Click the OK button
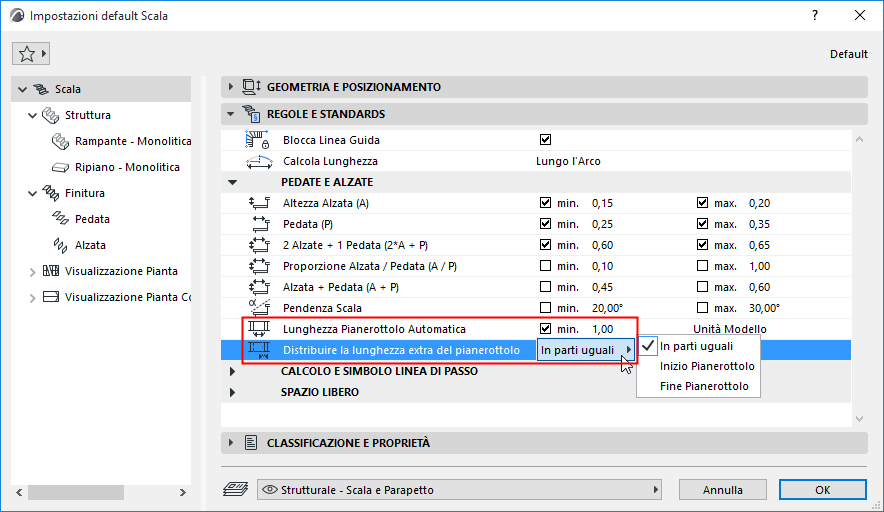 click(823, 489)
